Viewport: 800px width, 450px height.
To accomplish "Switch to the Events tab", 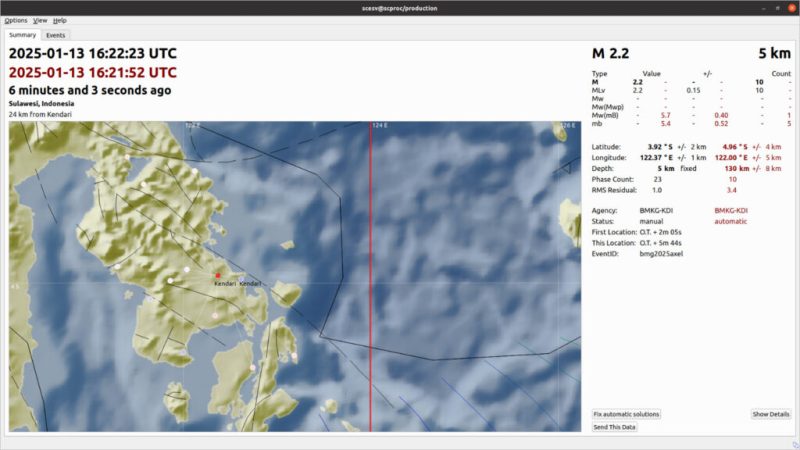I will click(x=55, y=35).
